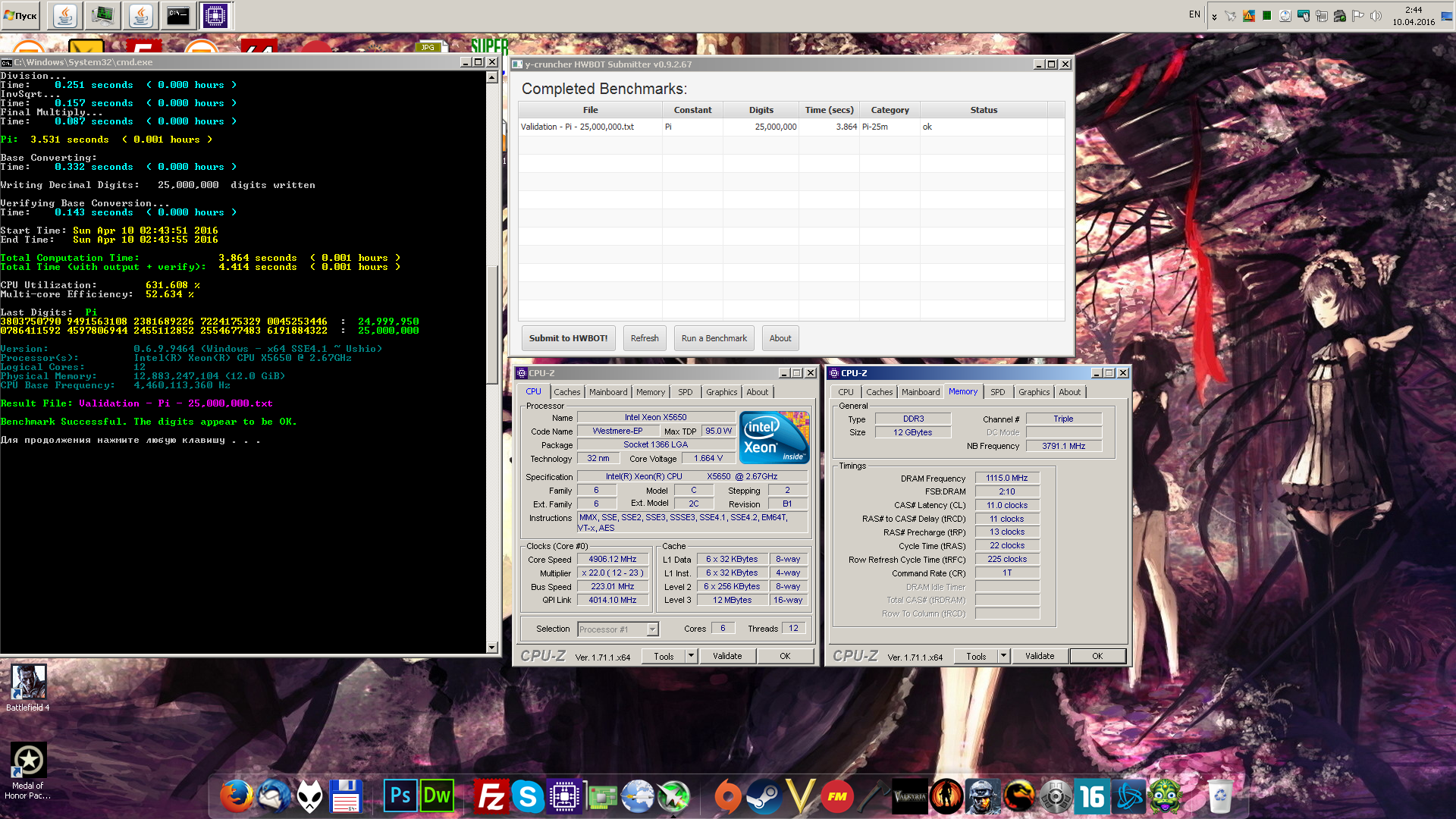Click Validate in right CPU-Z window
The width and height of the screenshot is (1456, 819).
point(1040,656)
